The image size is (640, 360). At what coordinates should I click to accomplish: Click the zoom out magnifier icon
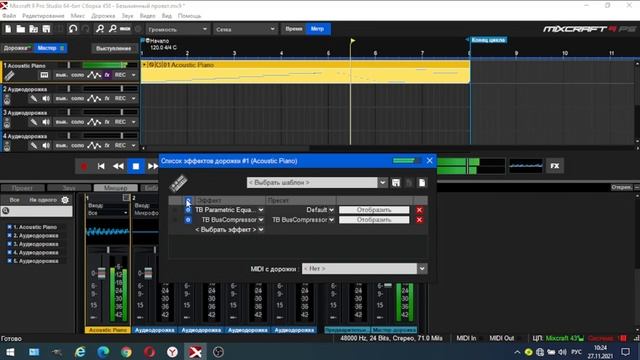pos(113,29)
